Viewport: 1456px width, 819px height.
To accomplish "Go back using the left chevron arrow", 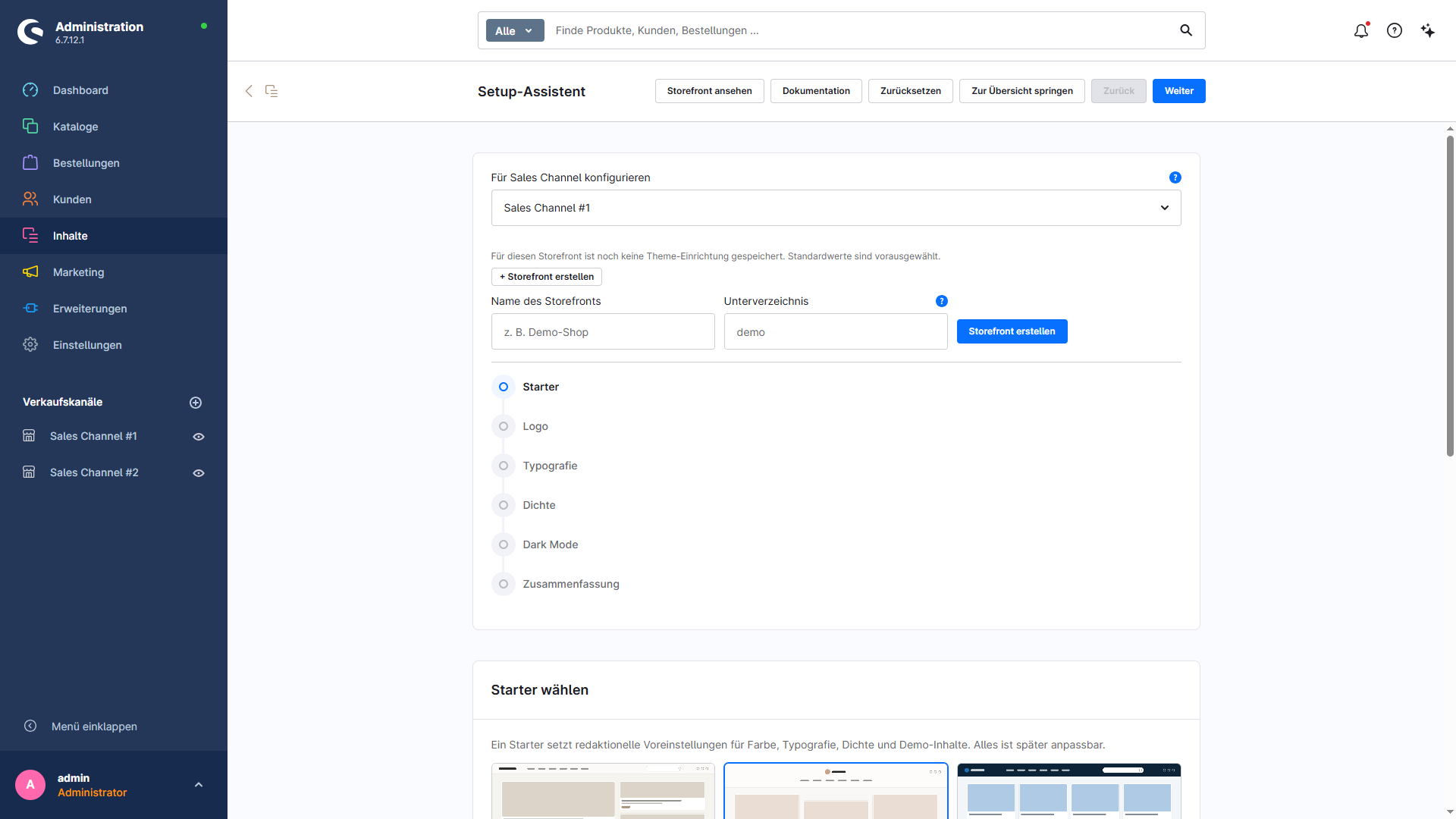I will (x=249, y=91).
